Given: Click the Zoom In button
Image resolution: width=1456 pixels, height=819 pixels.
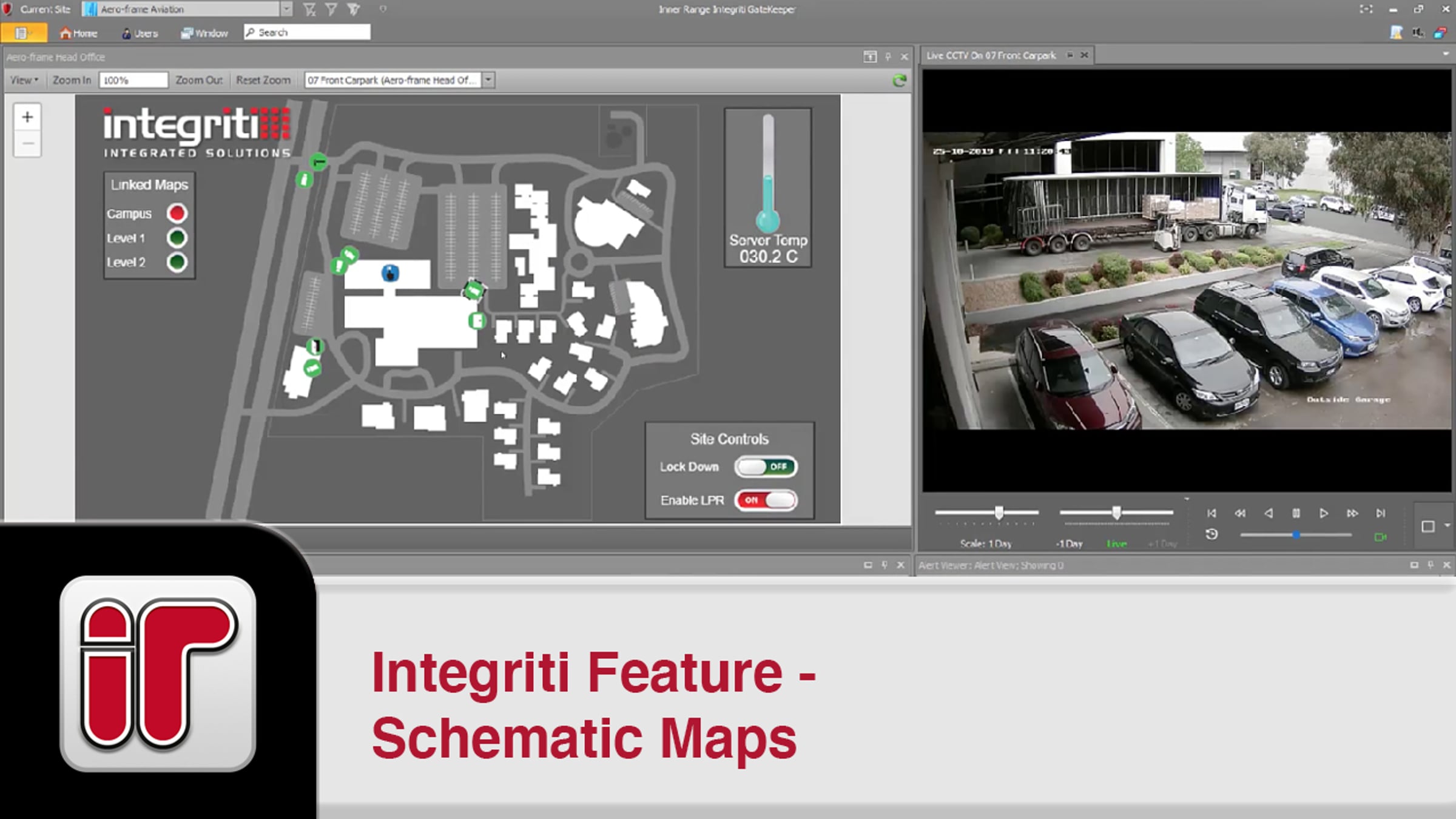Looking at the screenshot, I should pyautogui.click(x=72, y=80).
